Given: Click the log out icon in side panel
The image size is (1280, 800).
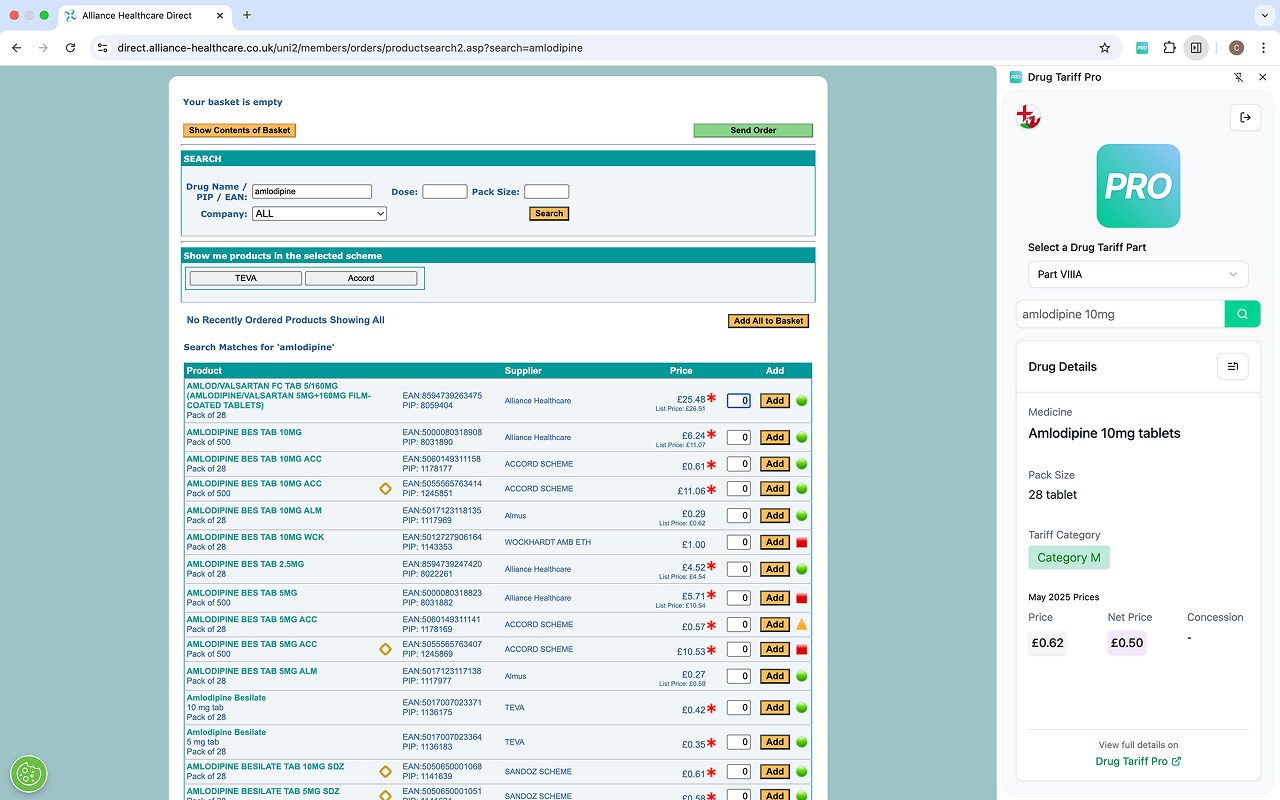Looking at the screenshot, I should (1245, 118).
